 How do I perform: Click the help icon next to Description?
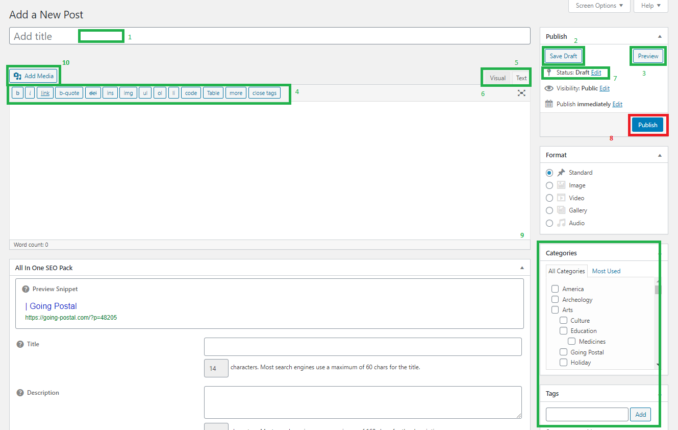click(20, 393)
